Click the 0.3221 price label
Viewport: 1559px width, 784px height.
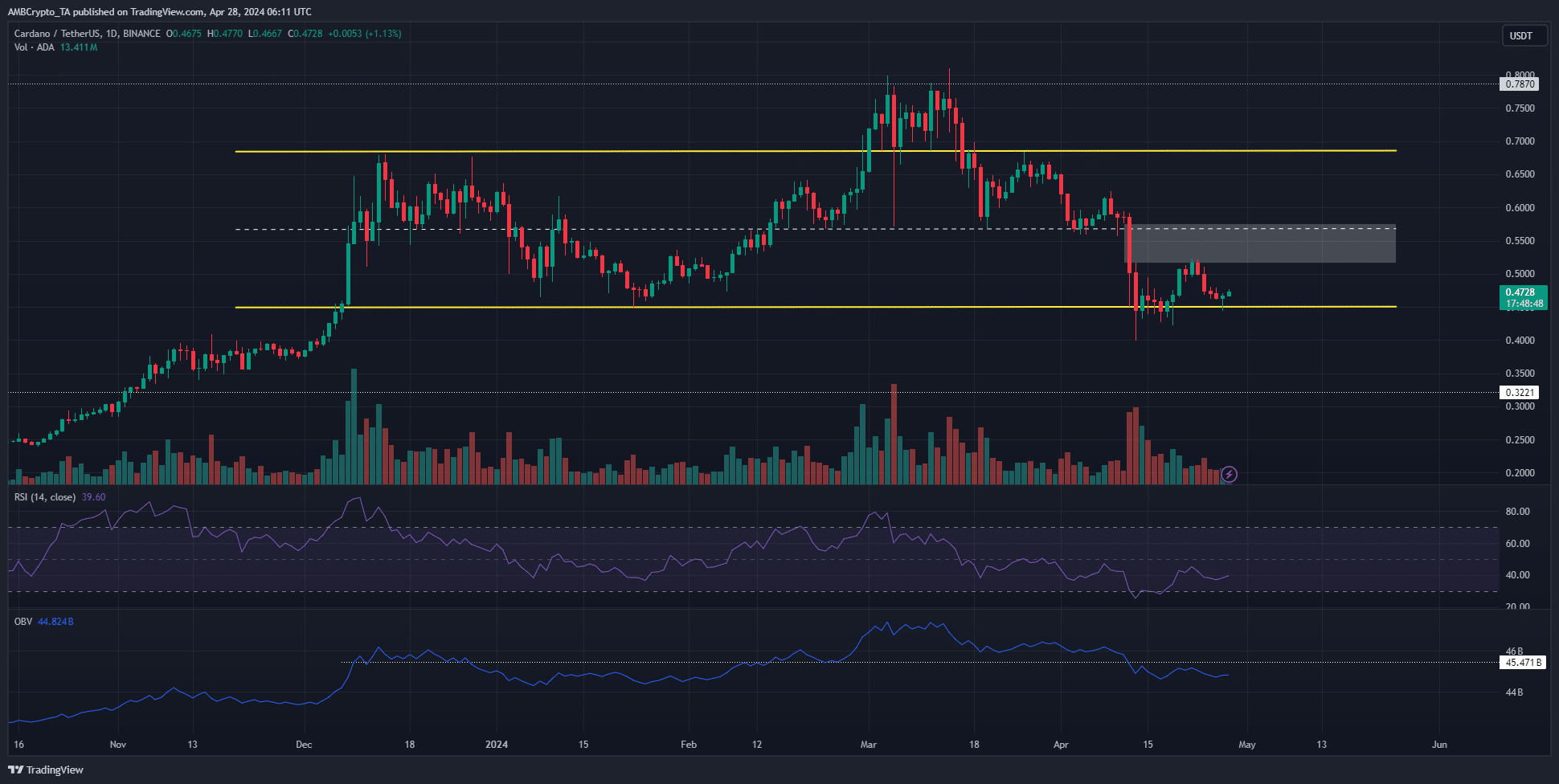[x=1520, y=393]
